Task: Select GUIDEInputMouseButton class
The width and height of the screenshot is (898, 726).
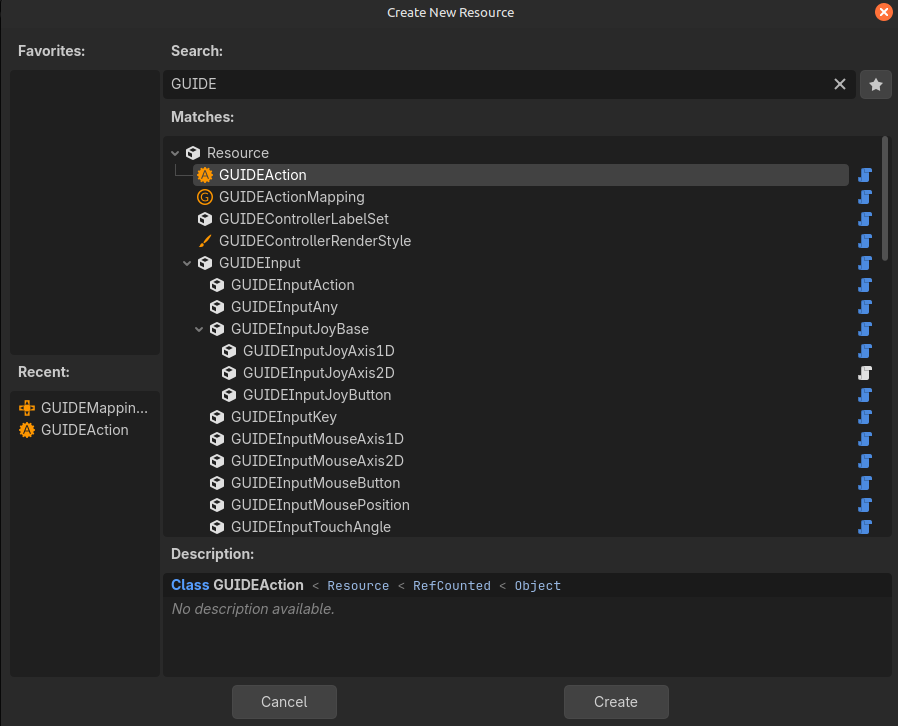Action: 316,483
